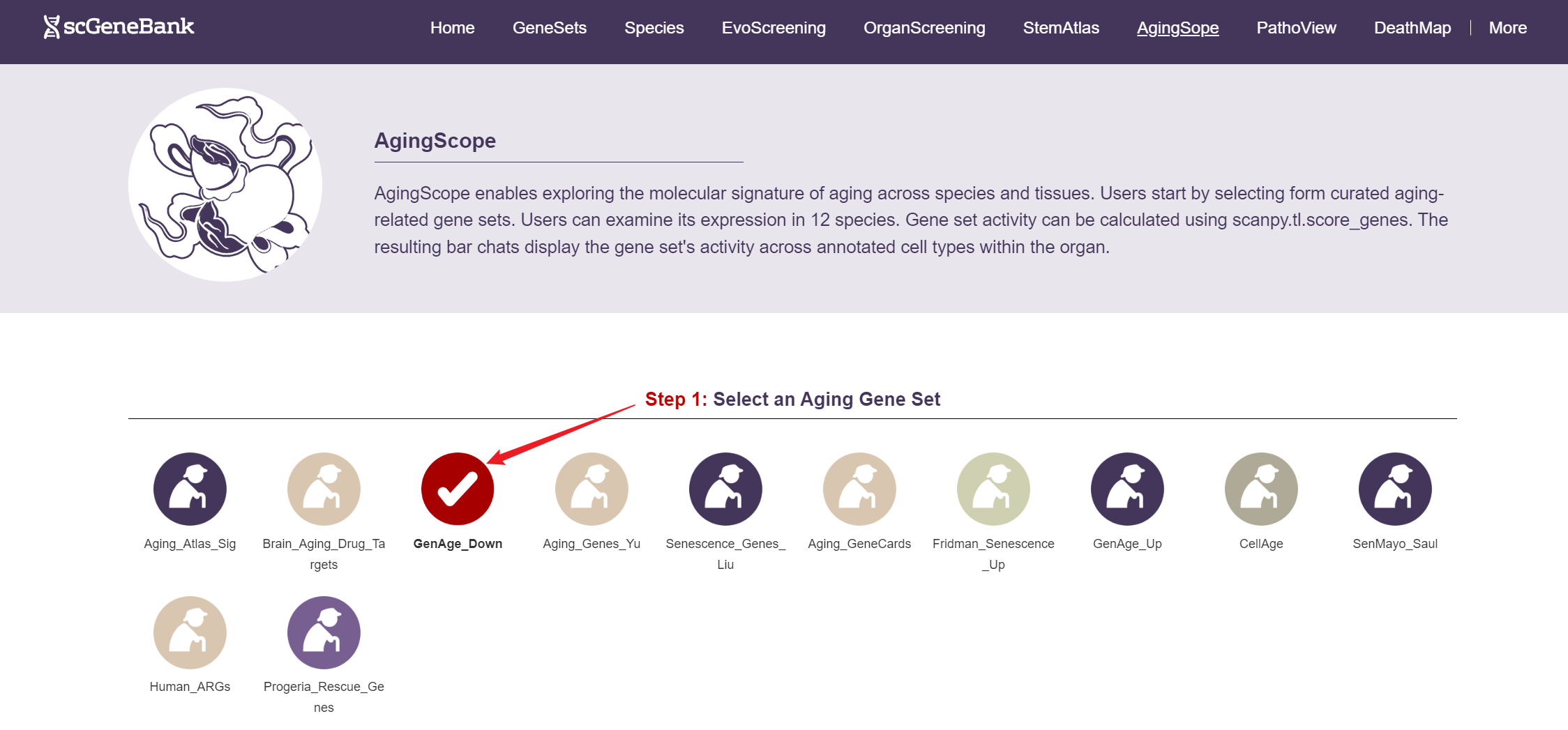Choose the Brain_Aging_Drug_Targets gene set icon
This screenshot has width=1568, height=730.
(x=324, y=489)
